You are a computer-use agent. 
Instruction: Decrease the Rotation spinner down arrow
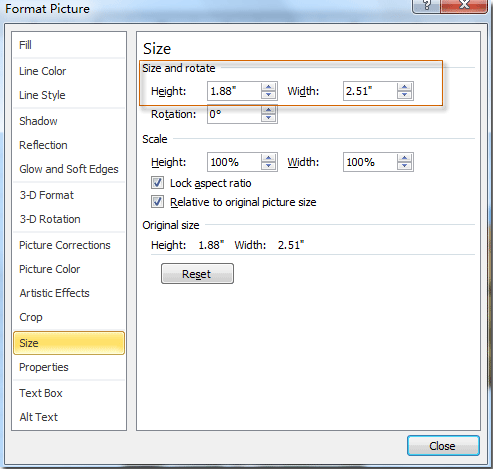268,118
